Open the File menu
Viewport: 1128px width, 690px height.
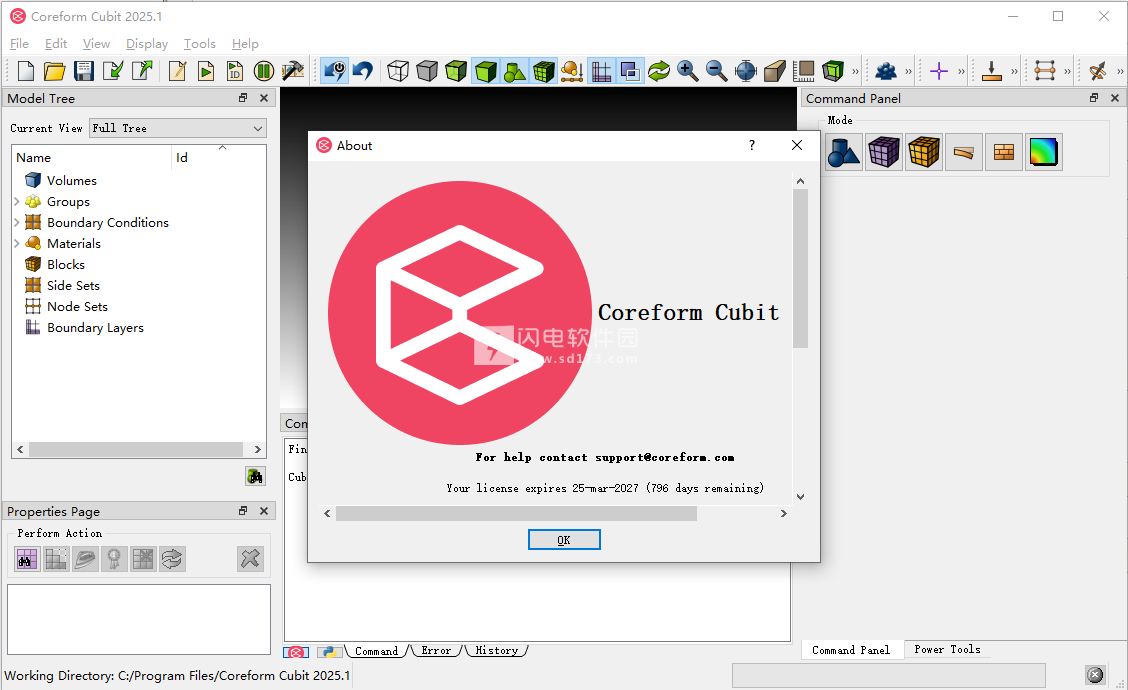click(19, 44)
